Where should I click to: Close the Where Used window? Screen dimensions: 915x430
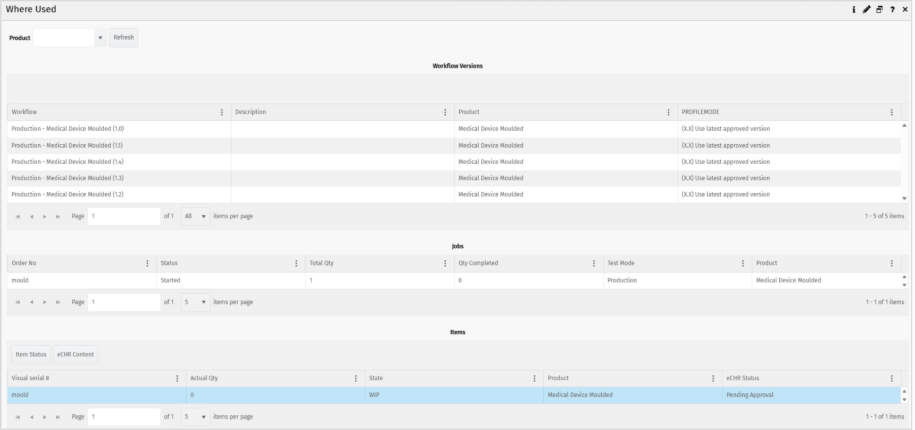click(x=905, y=10)
